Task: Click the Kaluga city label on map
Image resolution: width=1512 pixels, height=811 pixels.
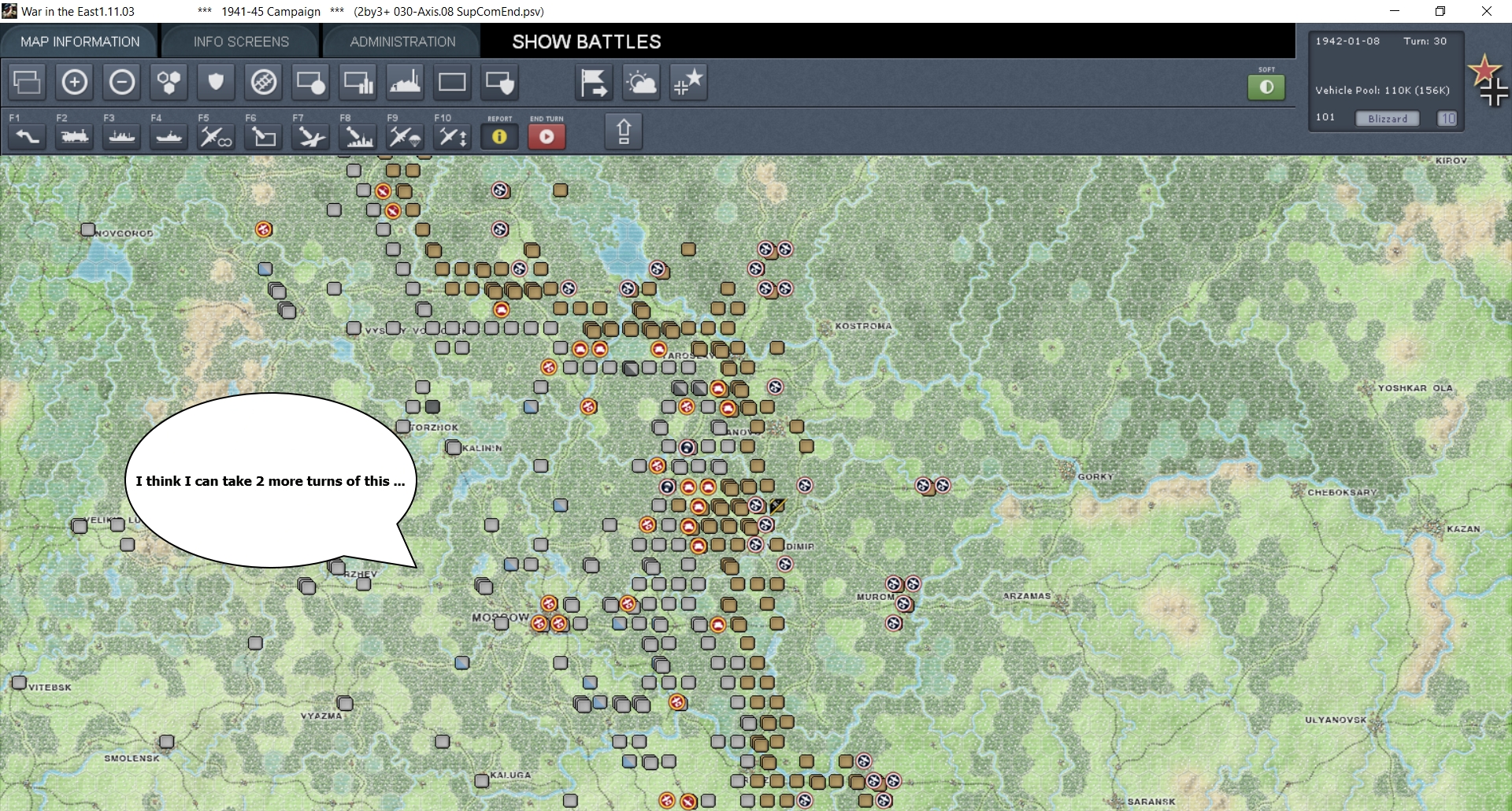Action: coord(510,775)
